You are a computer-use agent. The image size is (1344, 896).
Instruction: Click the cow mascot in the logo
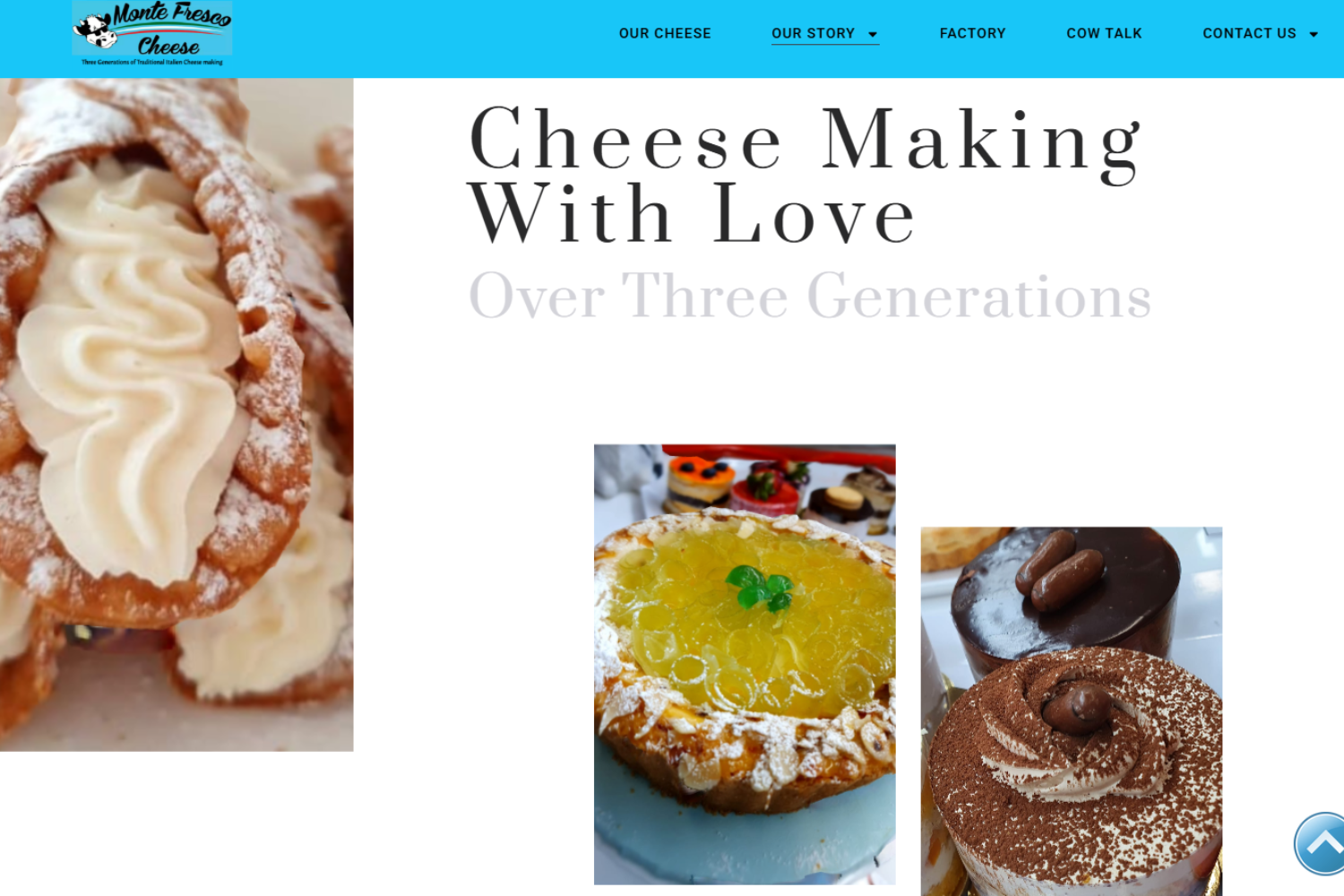coord(96,30)
